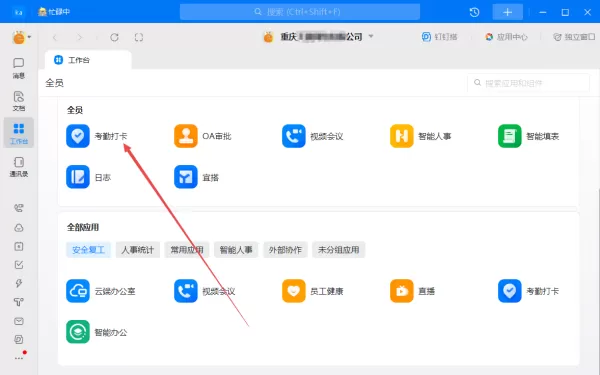Open the 智能人事 app icon
600x375 pixels.
401,136
